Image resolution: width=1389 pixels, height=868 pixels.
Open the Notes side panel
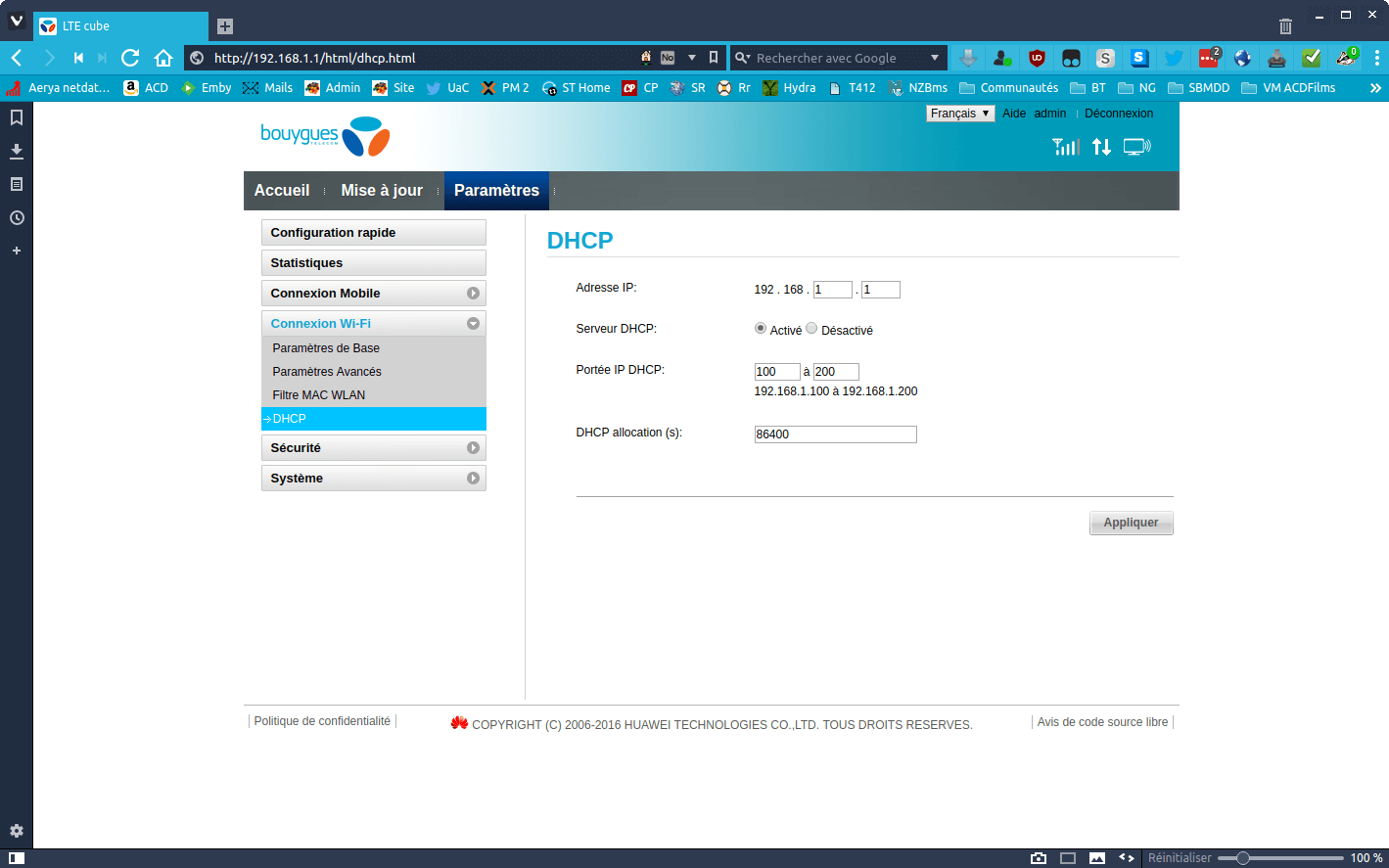[x=17, y=184]
